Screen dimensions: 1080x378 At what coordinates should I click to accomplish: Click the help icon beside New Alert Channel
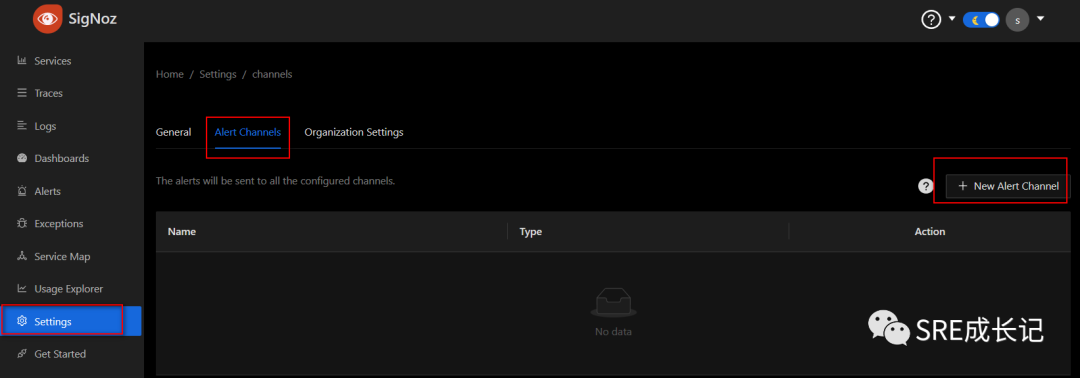(x=926, y=186)
